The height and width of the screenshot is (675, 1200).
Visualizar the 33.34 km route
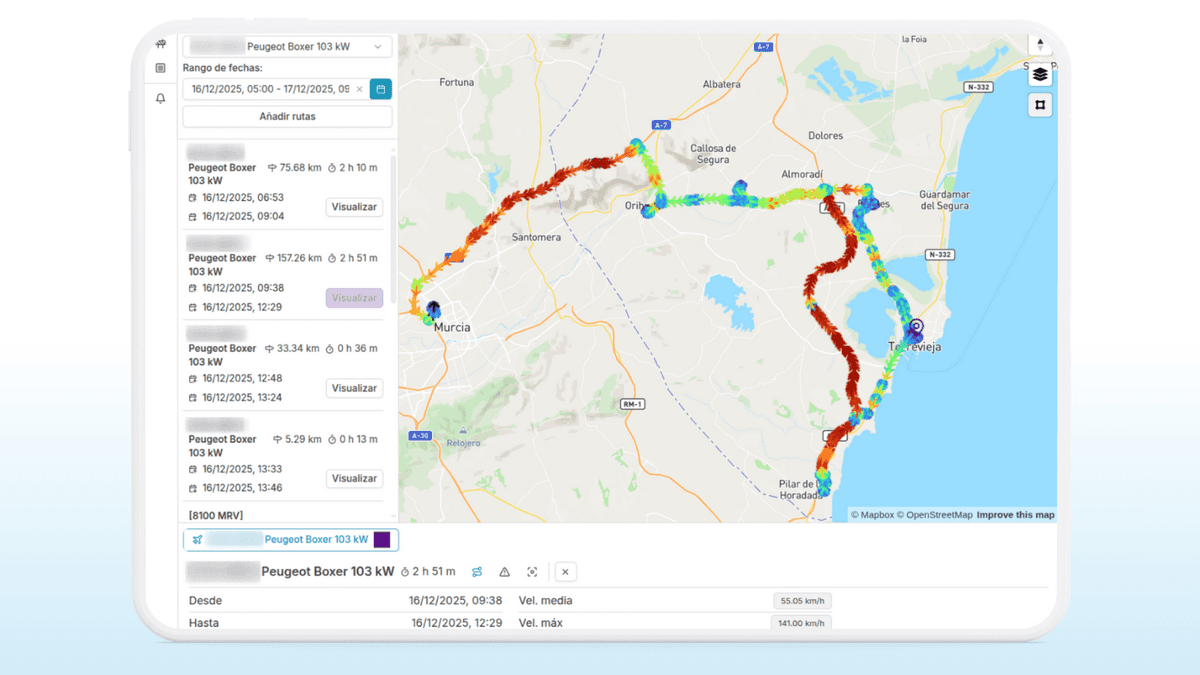[355, 388]
